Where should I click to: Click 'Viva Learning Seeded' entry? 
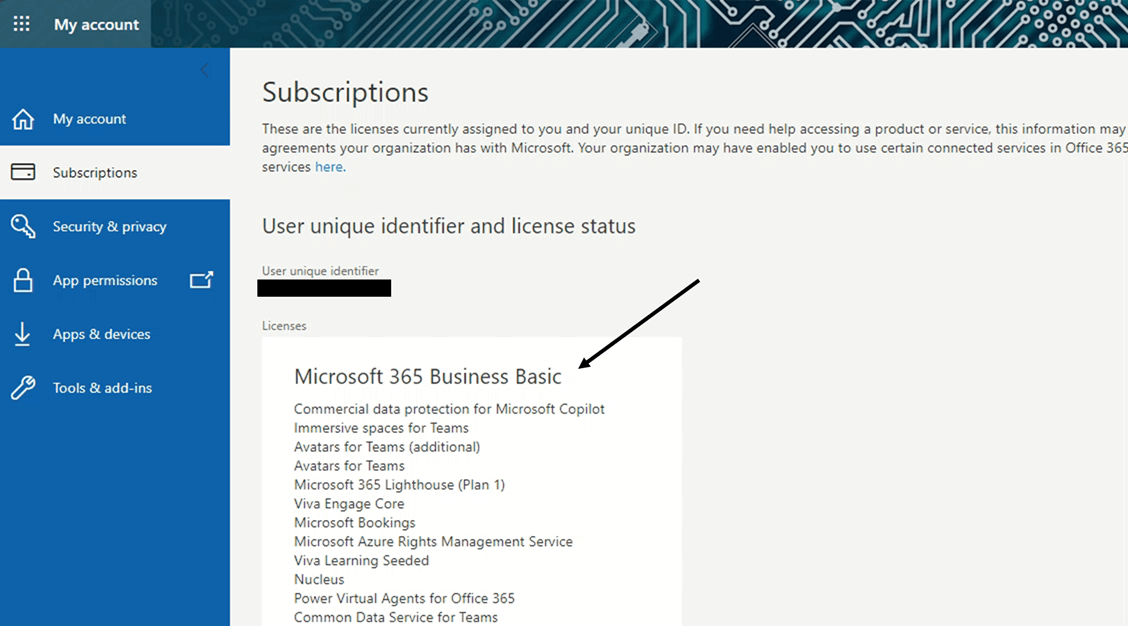click(x=361, y=560)
